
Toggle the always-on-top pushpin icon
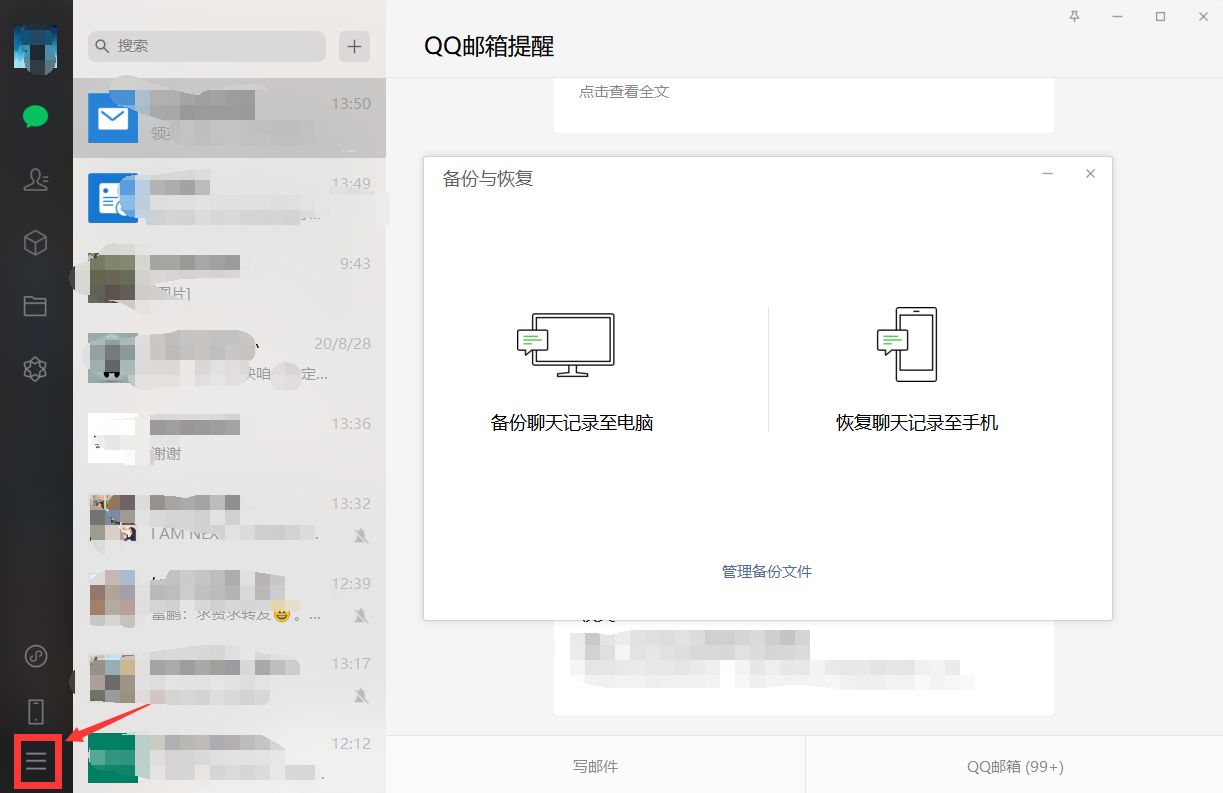[x=1073, y=17]
